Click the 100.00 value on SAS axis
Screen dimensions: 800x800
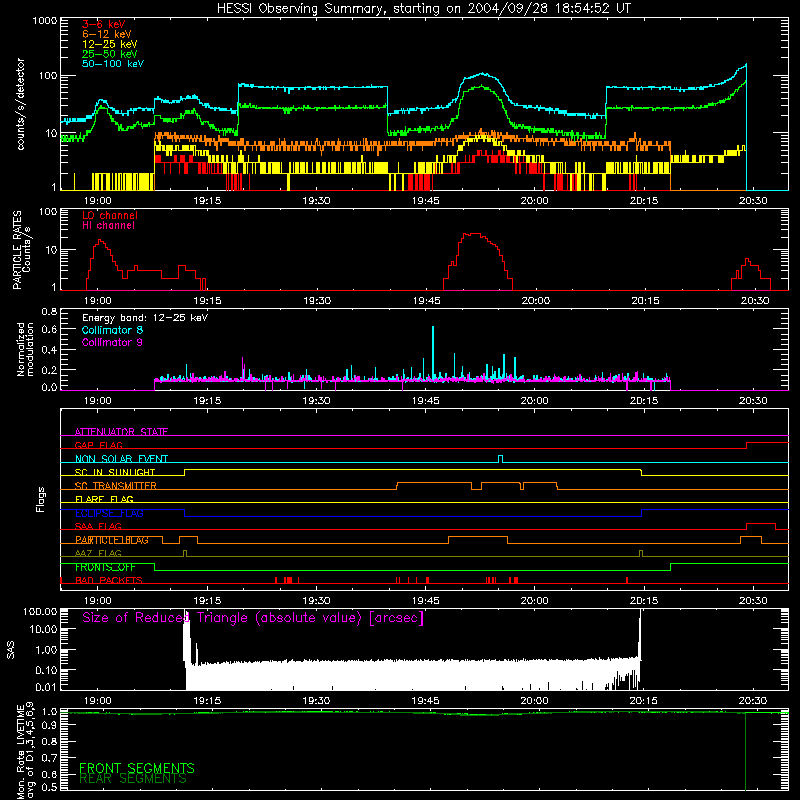click(40, 611)
